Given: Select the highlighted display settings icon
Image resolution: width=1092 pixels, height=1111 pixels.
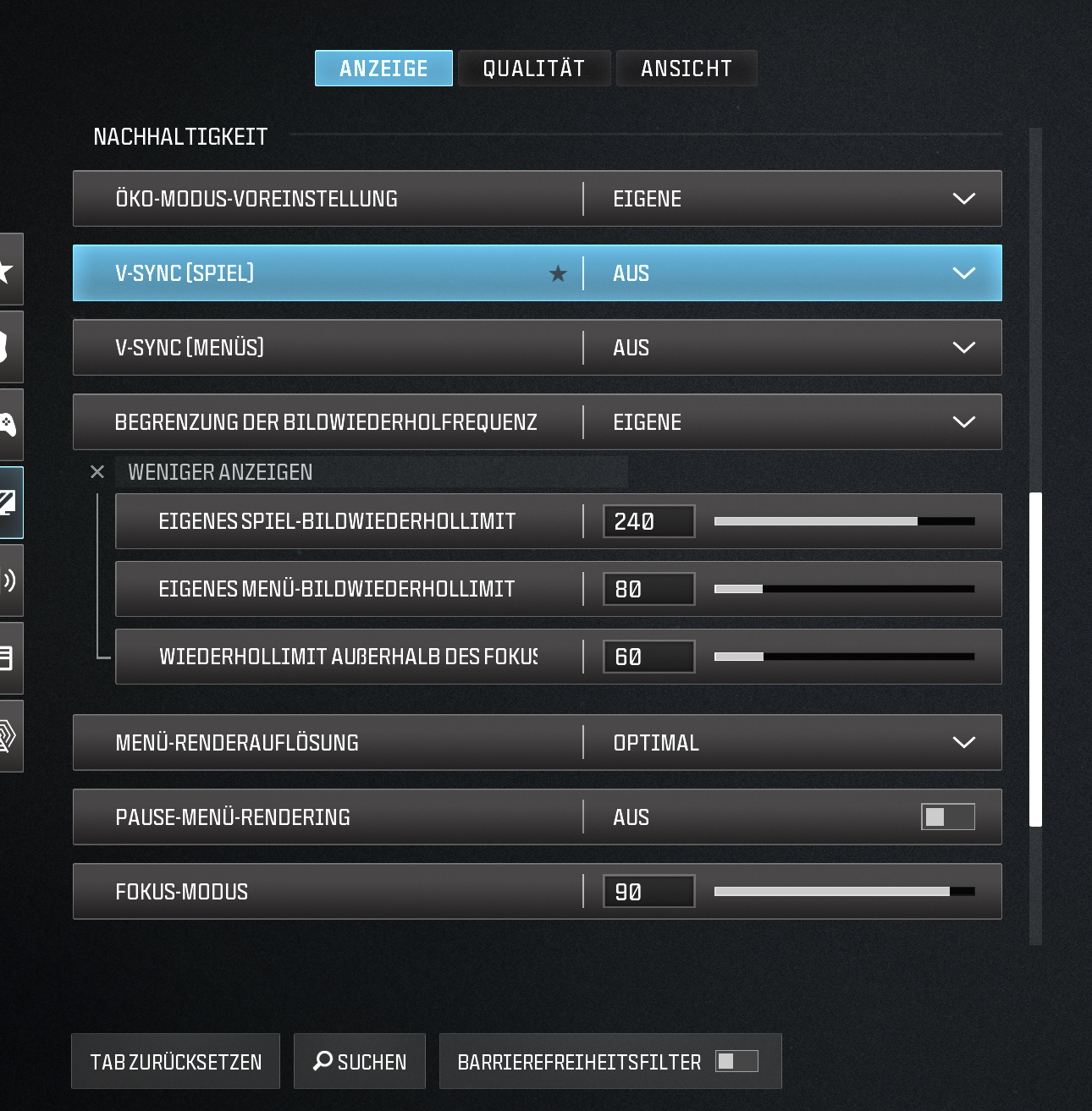Looking at the screenshot, I should pos(8,503).
